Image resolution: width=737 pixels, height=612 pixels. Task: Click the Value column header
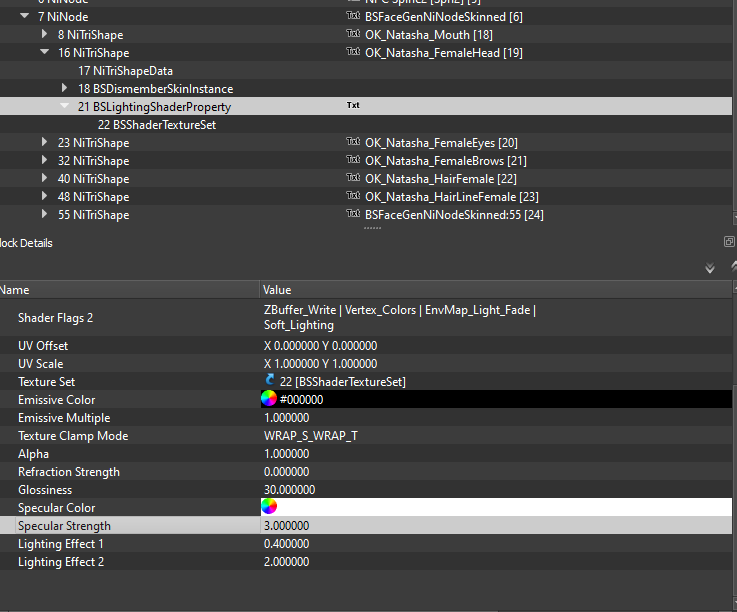(496, 290)
